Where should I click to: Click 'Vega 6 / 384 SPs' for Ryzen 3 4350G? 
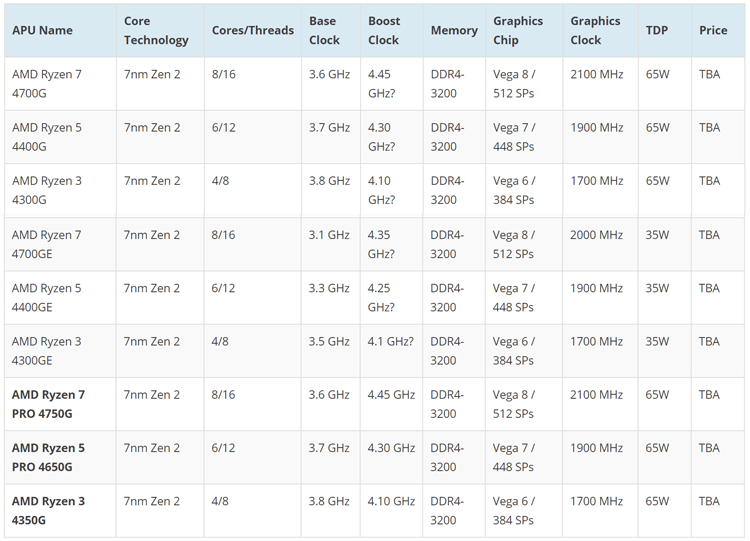pyautogui.click(x=514, y=510)
